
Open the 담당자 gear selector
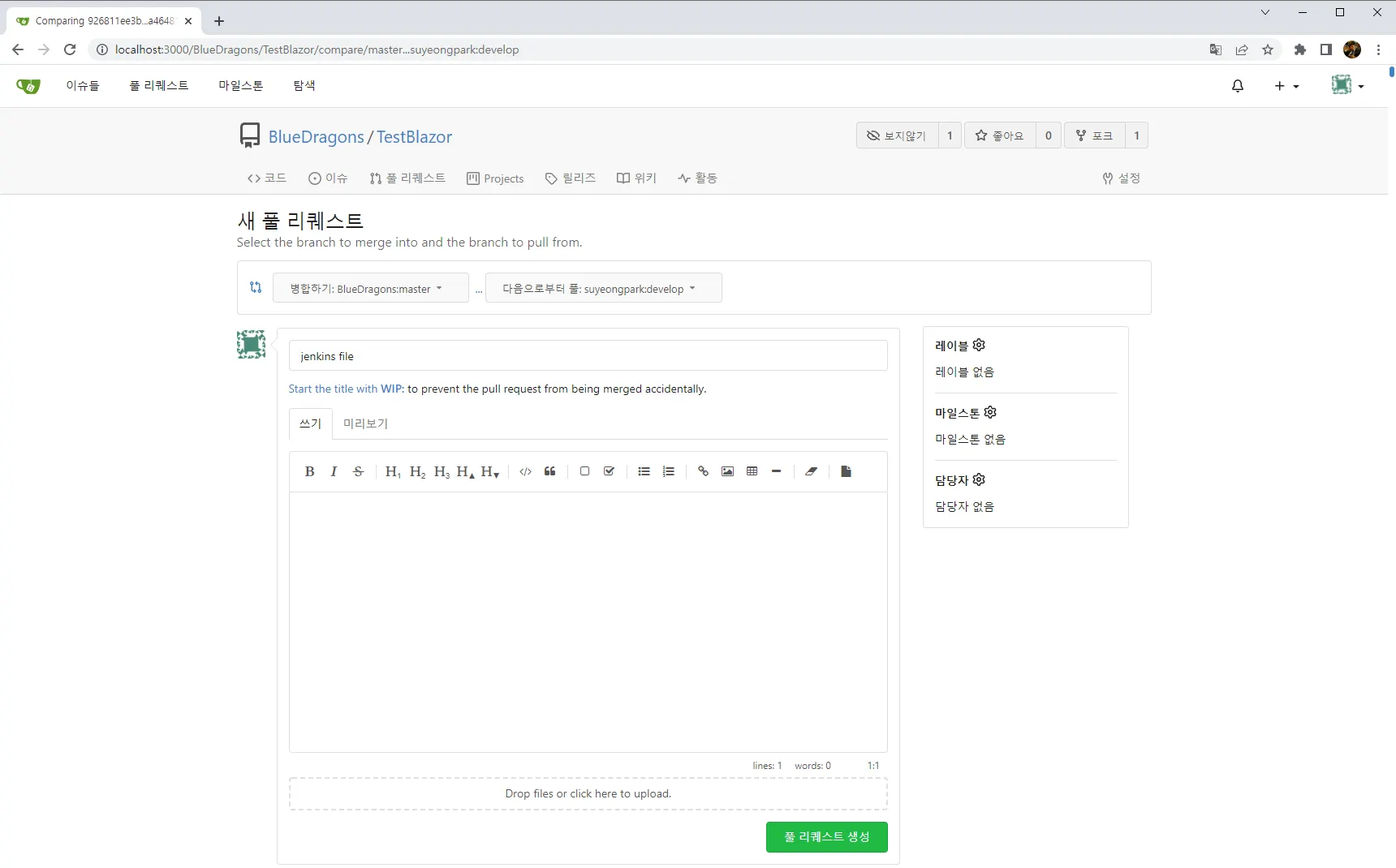click(979, 479)
